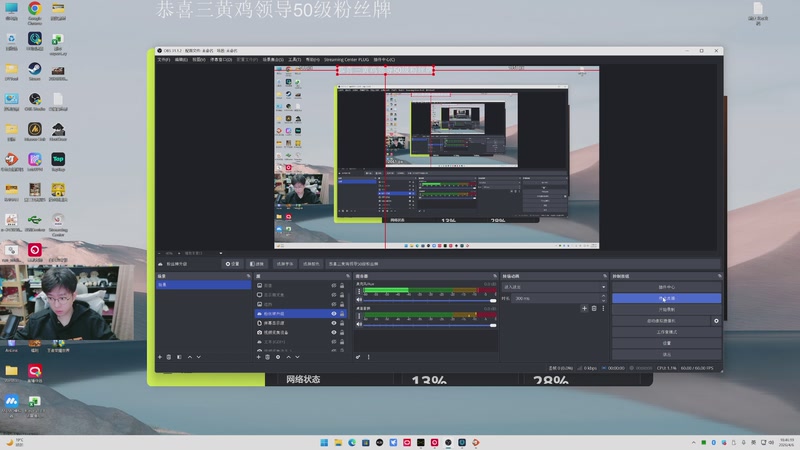
Task: Move selected source up in Sources footer
Action: (x=288, y=357)
